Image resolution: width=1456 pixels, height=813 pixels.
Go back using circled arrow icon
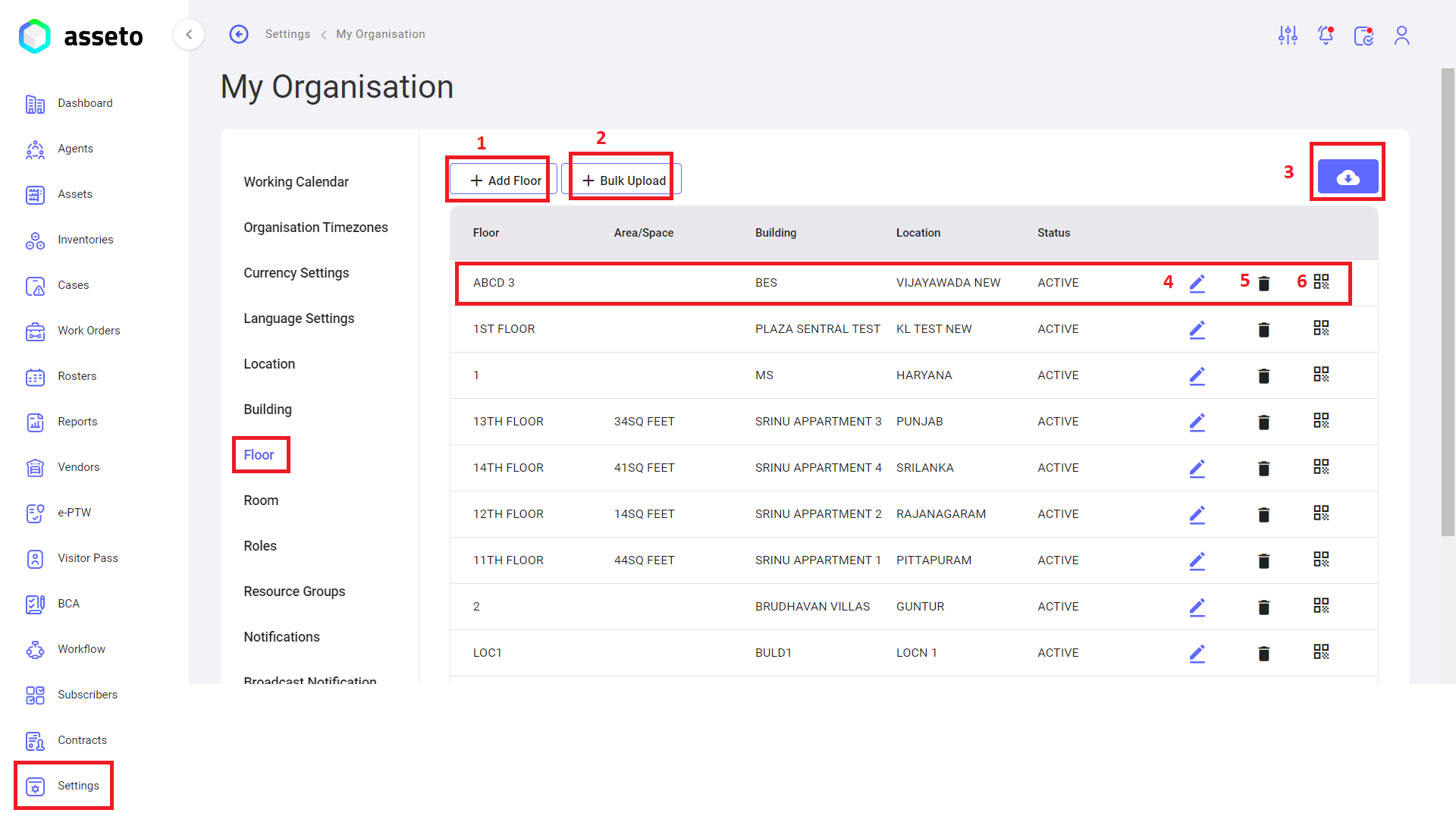point(239,34)
